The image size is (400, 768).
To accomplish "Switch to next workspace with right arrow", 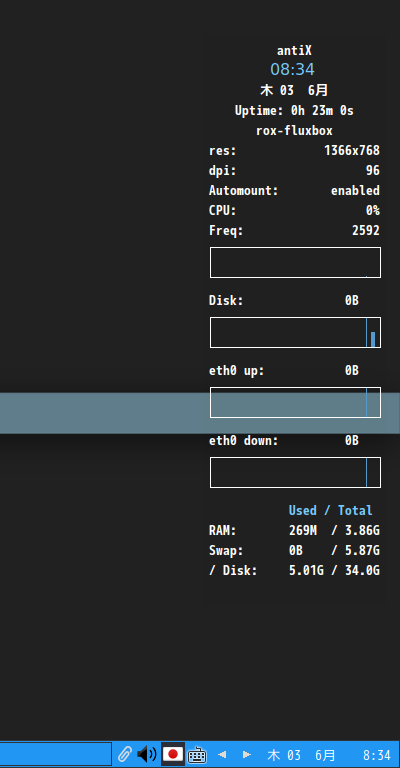I will point(247,755).
